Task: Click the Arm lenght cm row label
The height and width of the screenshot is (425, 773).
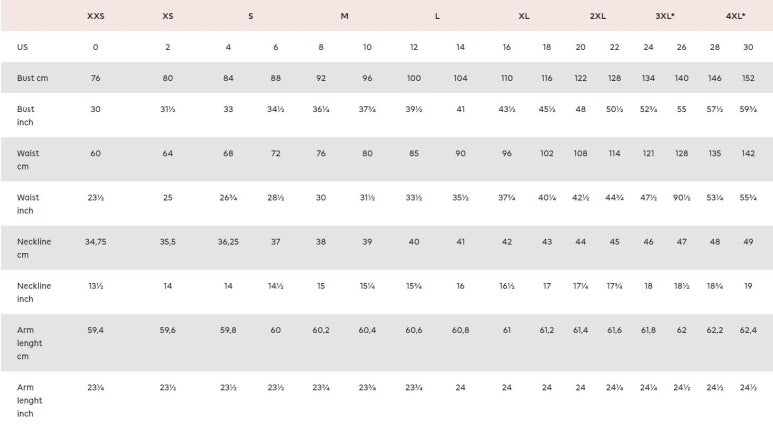Action: (30, 343)
